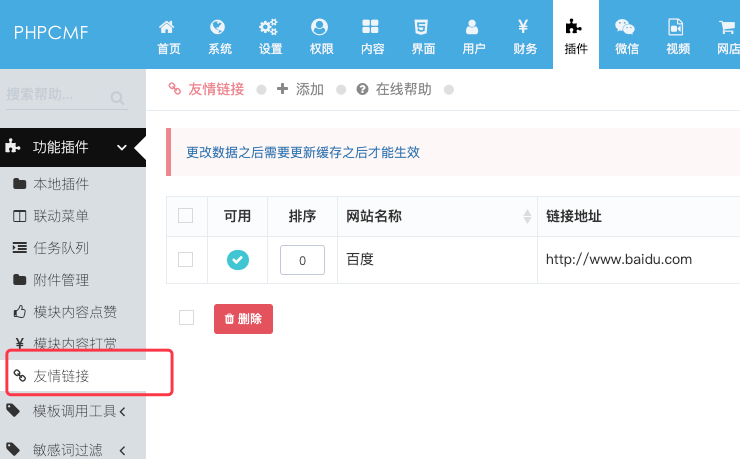Screen dimensions: 740x459
Task: Click the folder icon beside 附件管理
Action: (x=19, y=280)
